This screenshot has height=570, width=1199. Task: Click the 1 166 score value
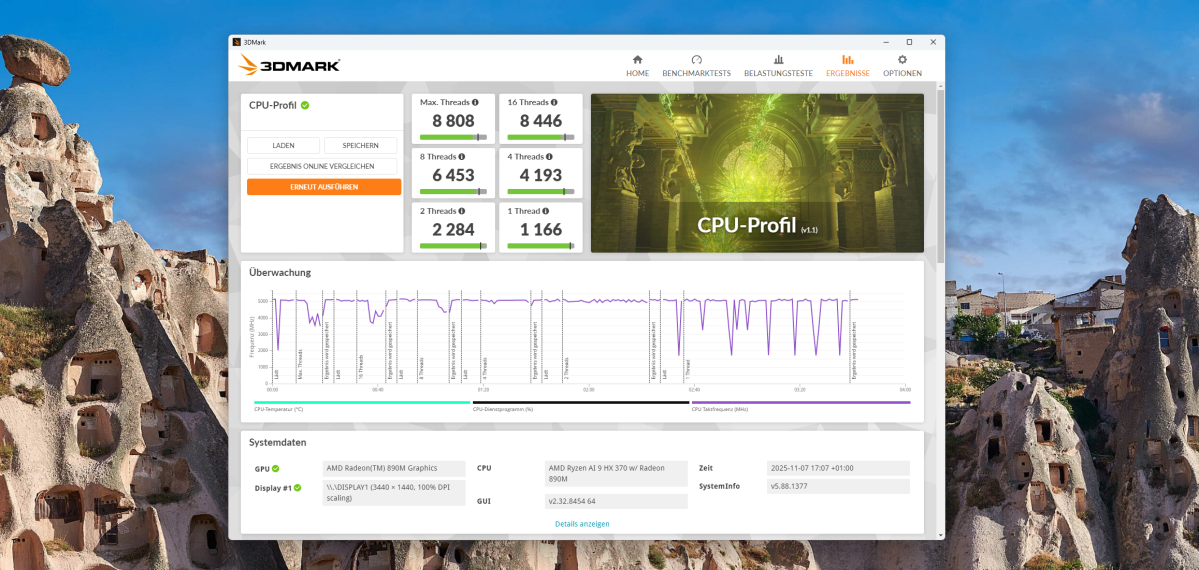tap(541, 229)
